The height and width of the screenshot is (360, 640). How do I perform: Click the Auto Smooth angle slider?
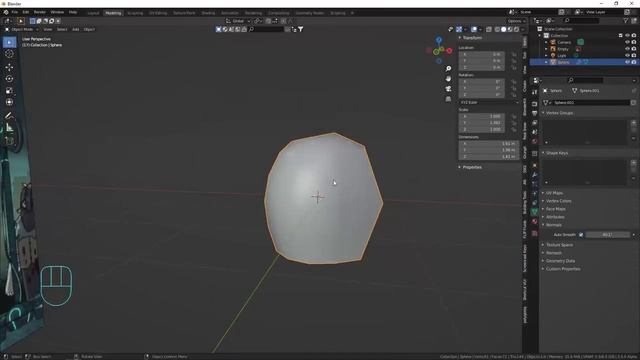pos(607,235)
